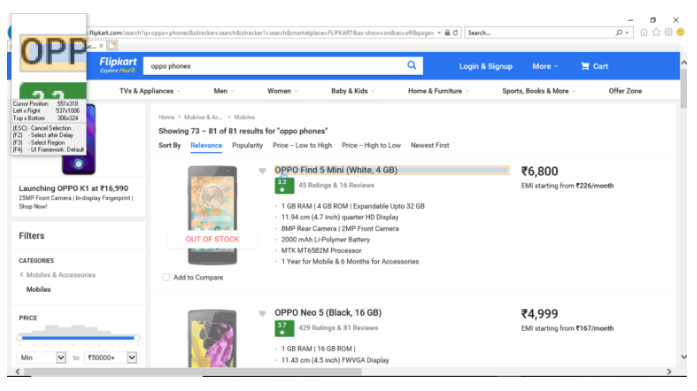The width and height of the screenshot is (697, 391).
Task: Click 45 Ratings & 16 Reviews text
Action: click(336, 185)
